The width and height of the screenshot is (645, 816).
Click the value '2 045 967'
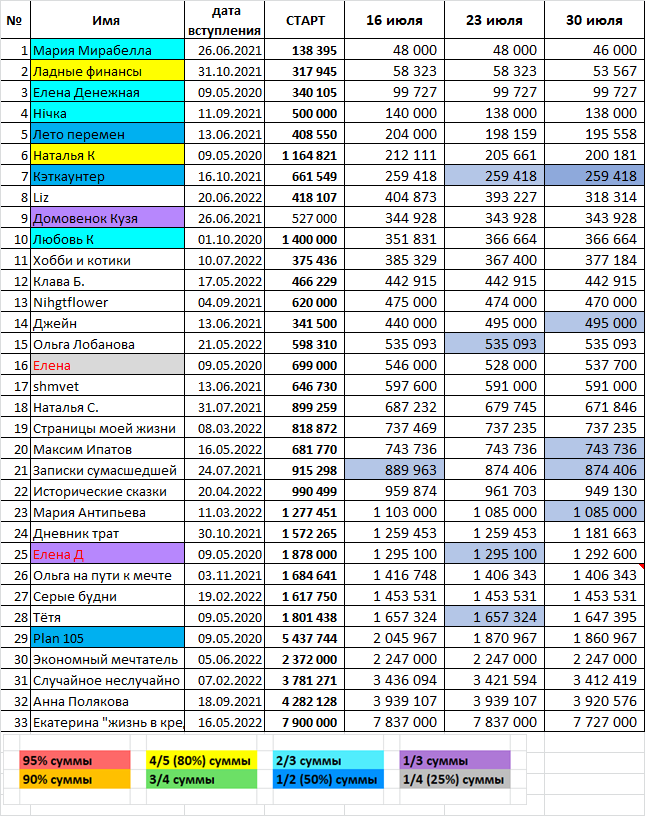(x=394, y=638)
